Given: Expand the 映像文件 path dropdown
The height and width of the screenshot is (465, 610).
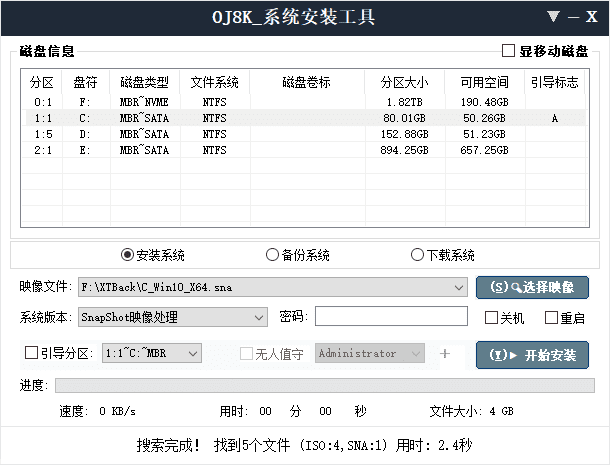Looking at the screenshot, I should [x=459, y=288].
